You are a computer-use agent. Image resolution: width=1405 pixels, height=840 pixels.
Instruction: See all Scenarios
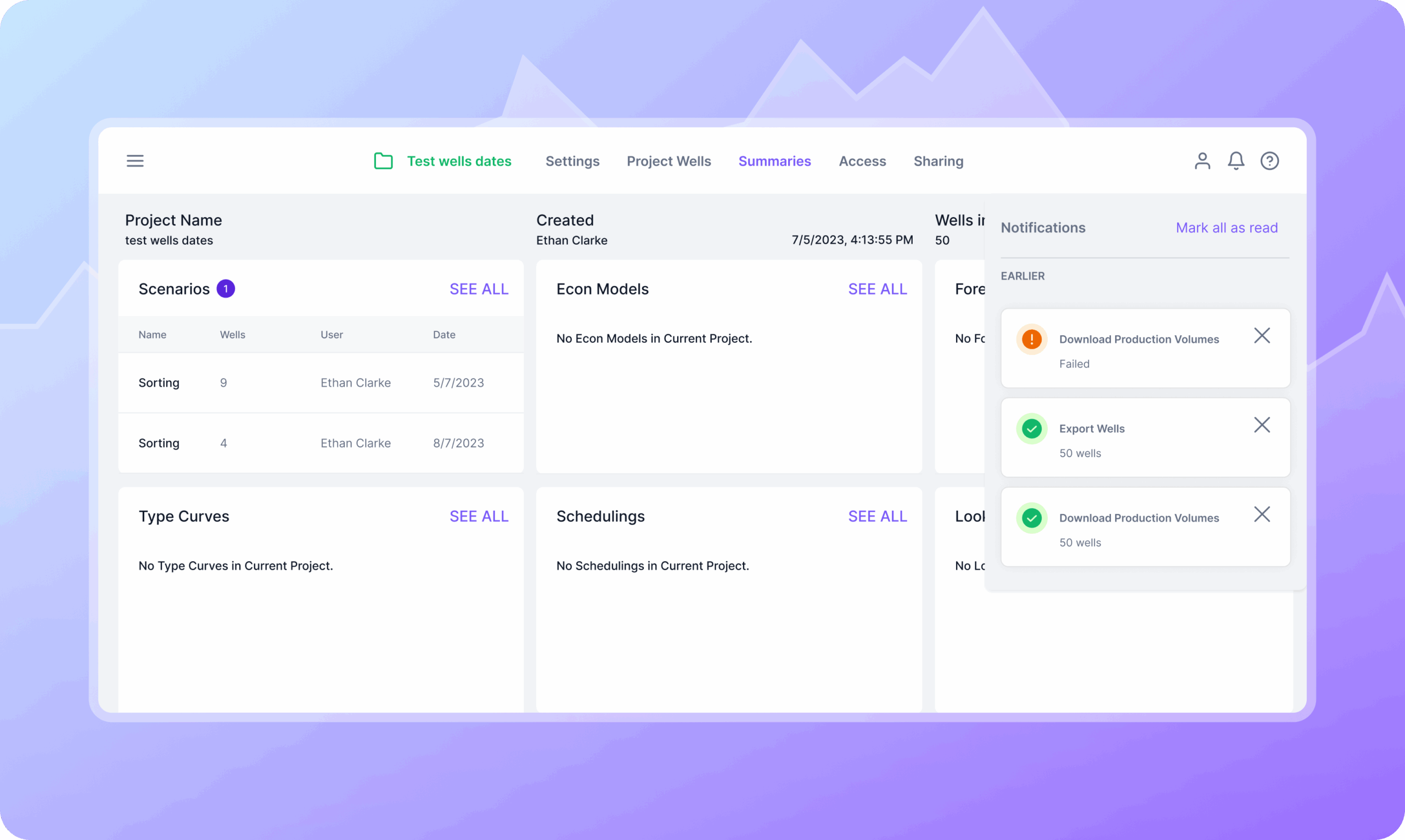479,289
